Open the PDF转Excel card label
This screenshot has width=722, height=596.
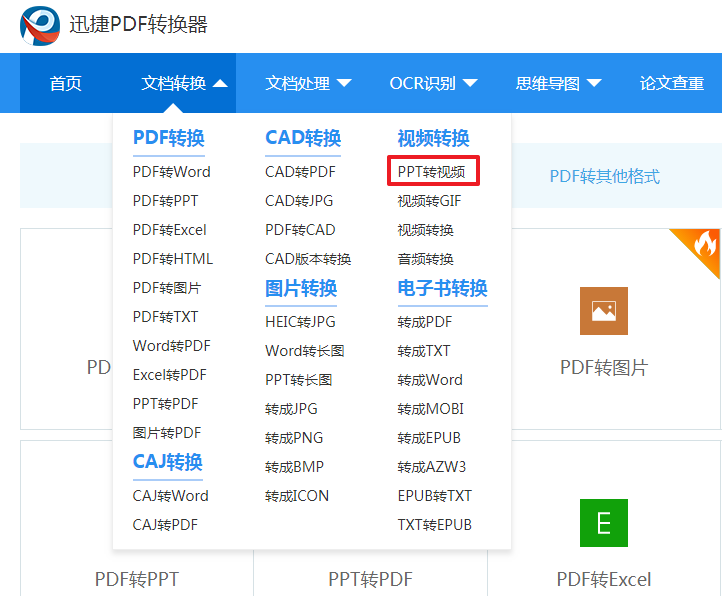[604, 579]
